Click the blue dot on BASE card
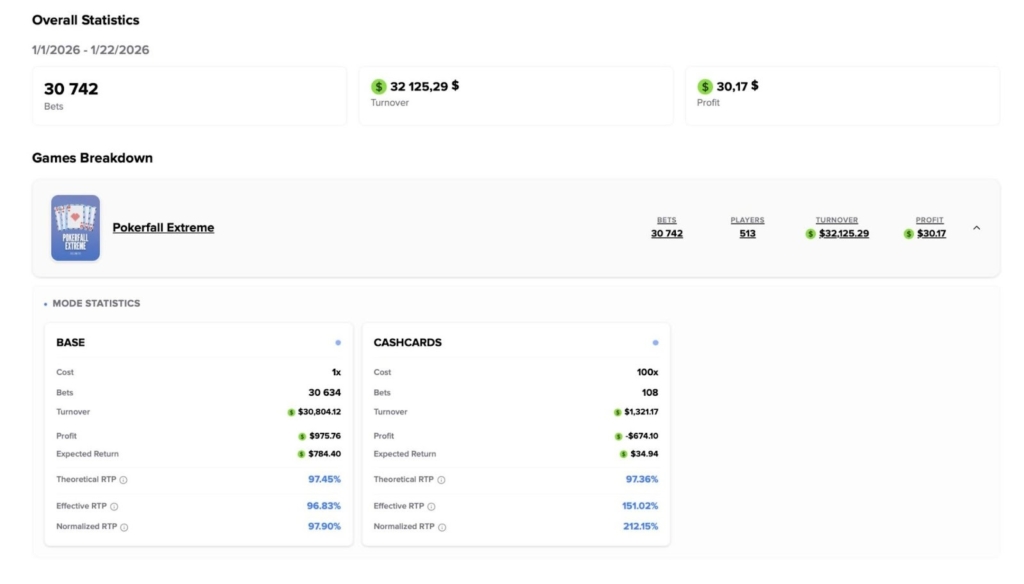Screen dimensions: 1024x584 click(x=338, y=343)
